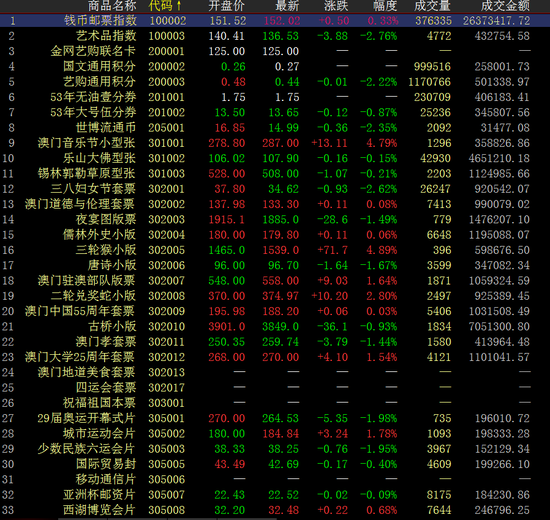The width and height of the screenshot is (550, 520).
Task: Select 三八妇女节套票 row
Action: (275, 189)
